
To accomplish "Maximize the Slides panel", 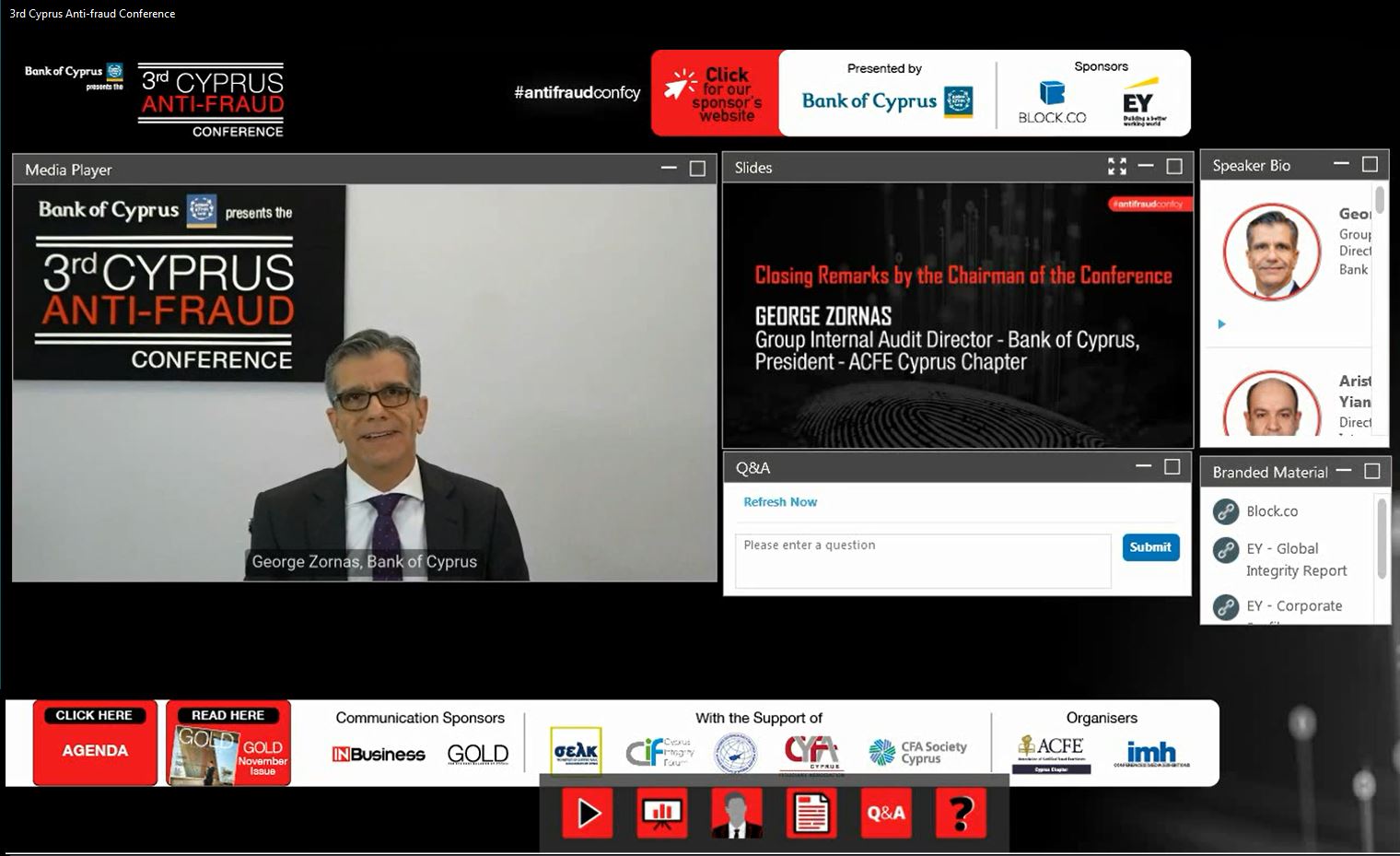I will [x=1174, y=167].
